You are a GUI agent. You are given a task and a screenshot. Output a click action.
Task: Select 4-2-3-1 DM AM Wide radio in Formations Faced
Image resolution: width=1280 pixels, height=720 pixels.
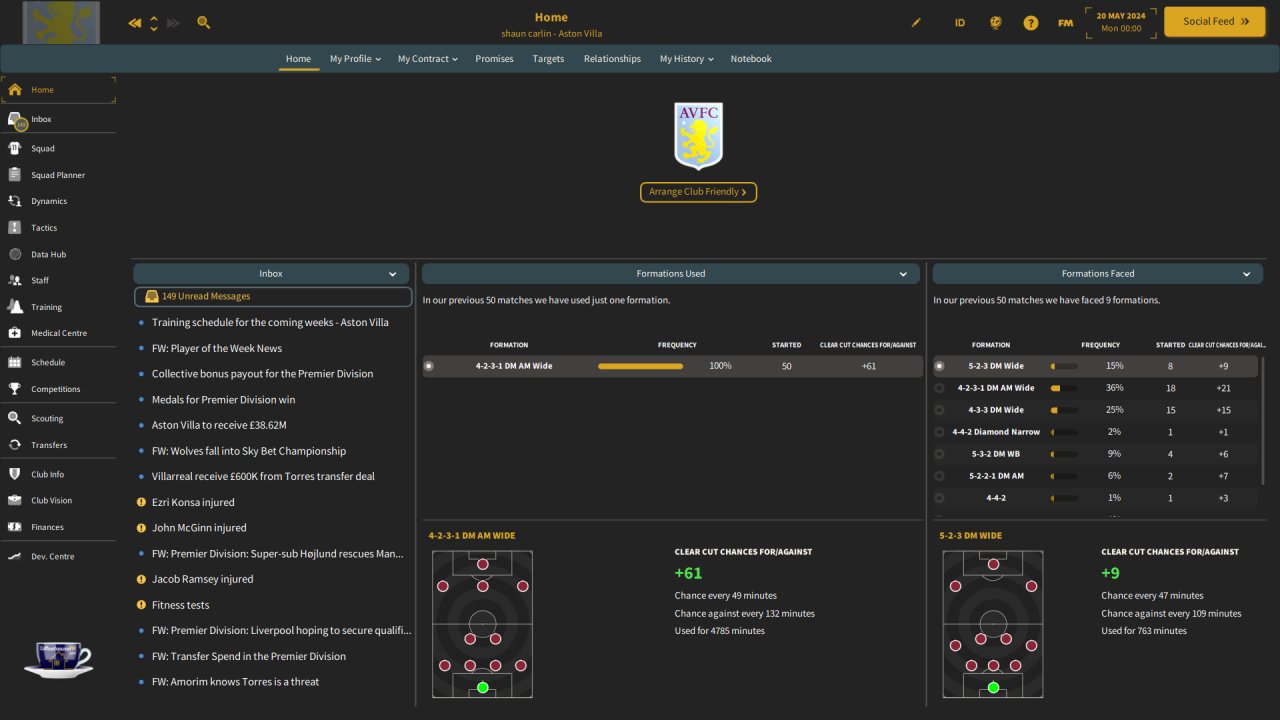point(939,388)
